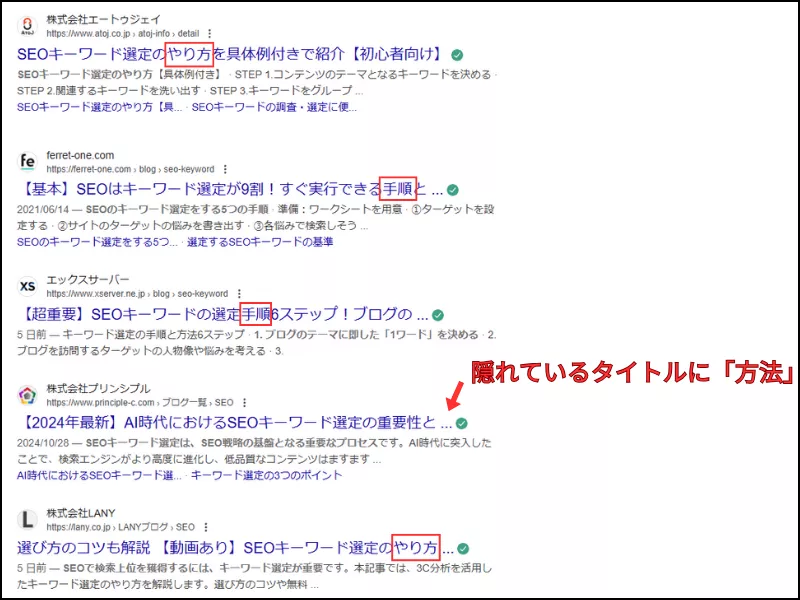The image size is (800, 600).
Task: Click the URL https://ferret-one.com › blog › seo-keyword
Action: click(x=130, y=169)
